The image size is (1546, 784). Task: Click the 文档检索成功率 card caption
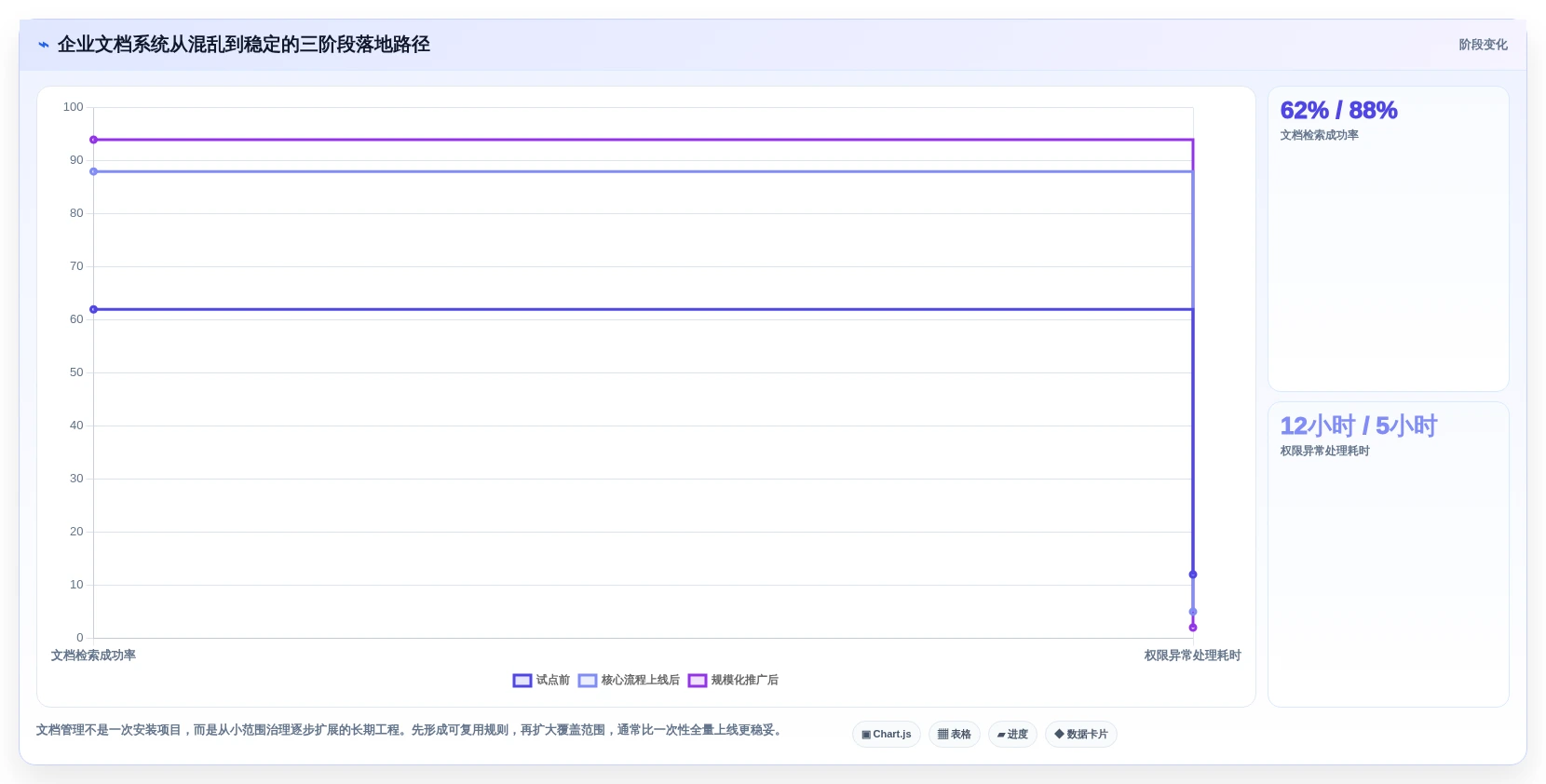pyautogui.click(x=1319, y=135)
